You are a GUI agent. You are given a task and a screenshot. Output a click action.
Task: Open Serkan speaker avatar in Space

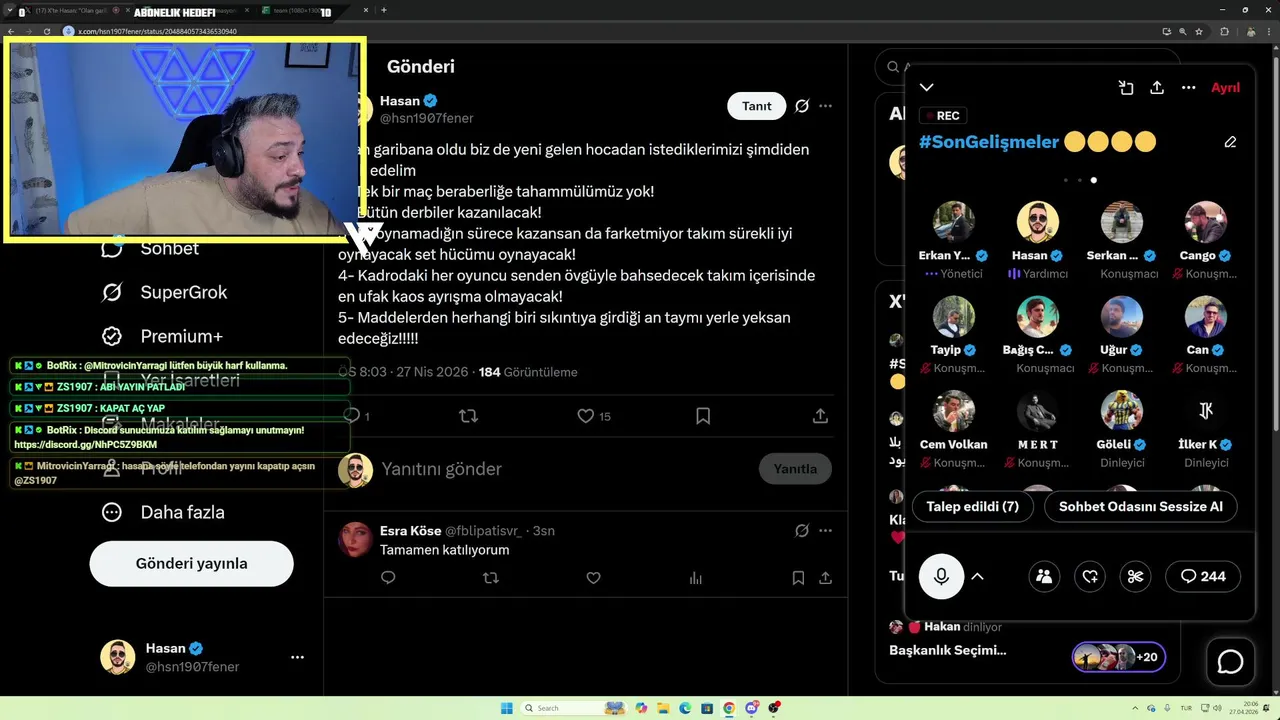(1122, 222)
